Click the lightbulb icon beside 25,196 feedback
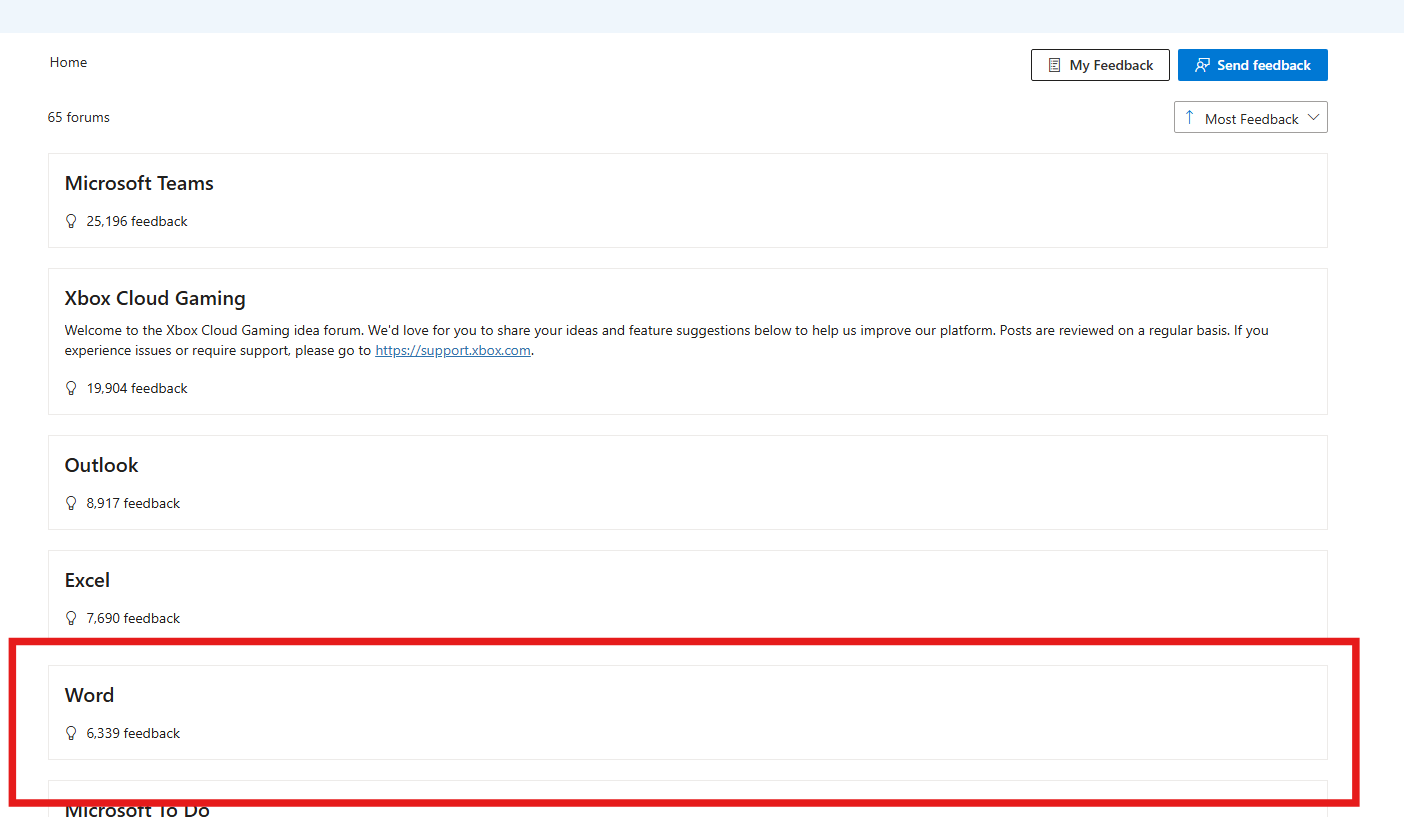This screenshot has height=817, width=1404. (x=71, y=221)
